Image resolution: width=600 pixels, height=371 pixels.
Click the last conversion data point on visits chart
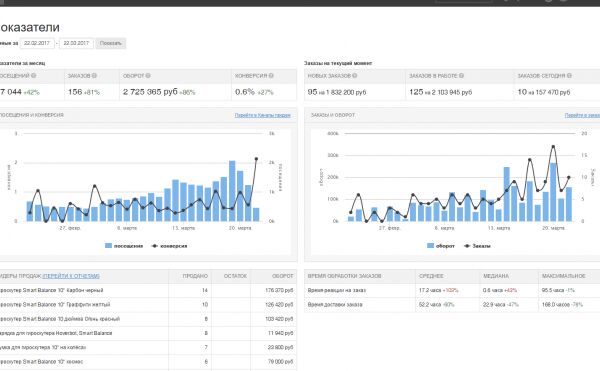[x=256, y=159]
